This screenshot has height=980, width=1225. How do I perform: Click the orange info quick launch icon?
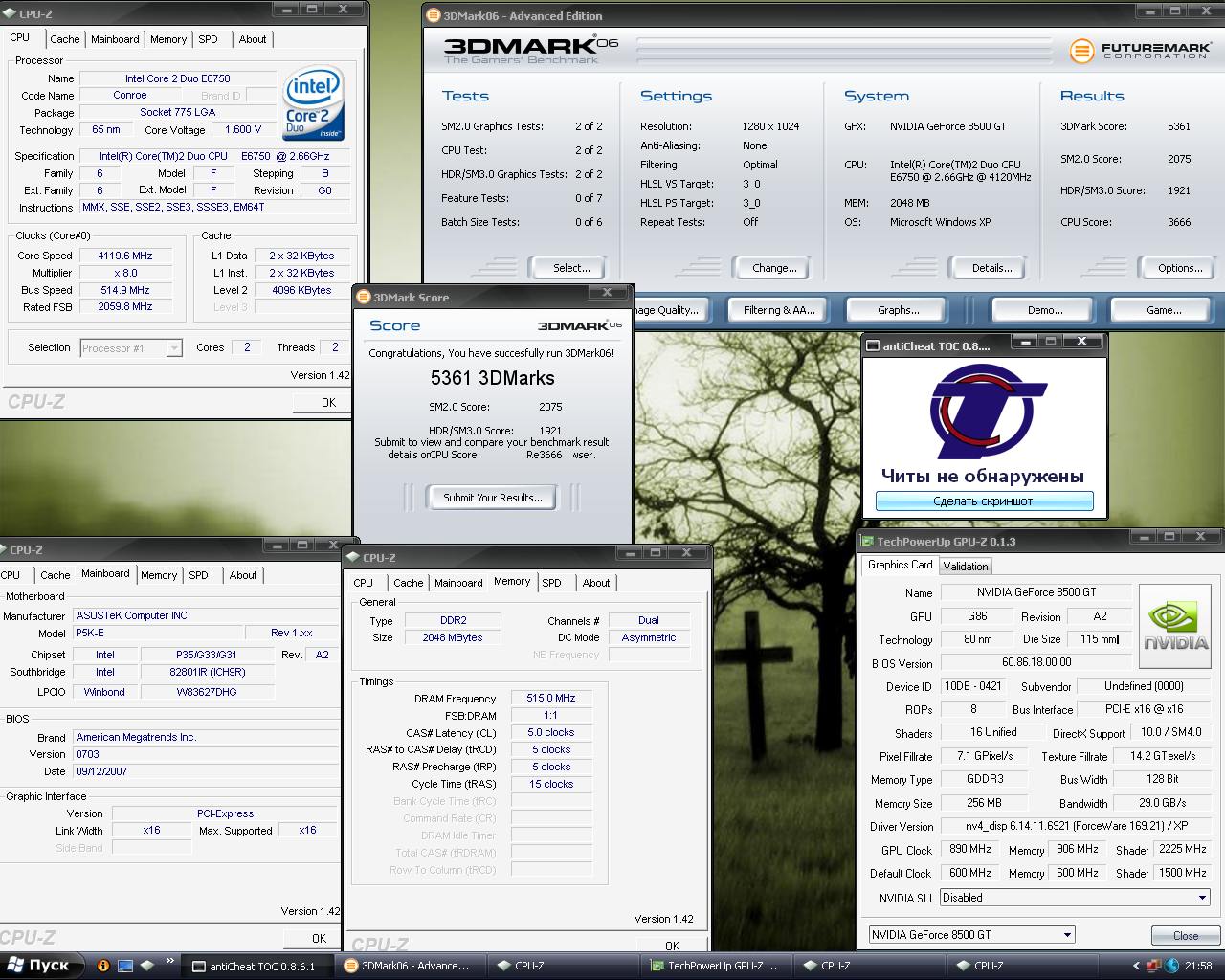coord(103,966)
